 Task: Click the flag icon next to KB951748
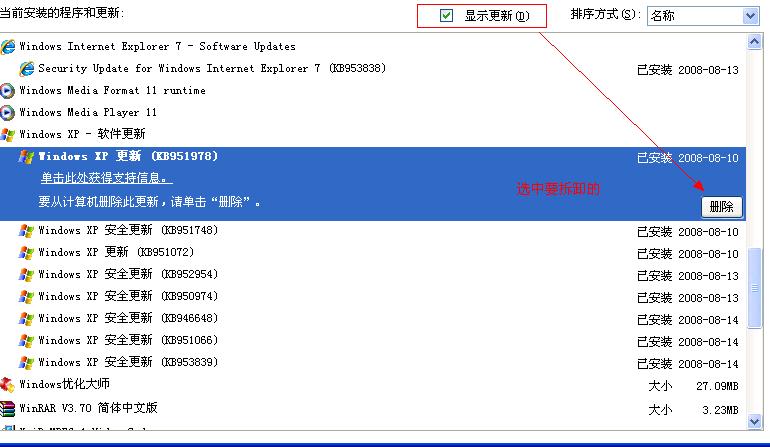coord(26,230)
